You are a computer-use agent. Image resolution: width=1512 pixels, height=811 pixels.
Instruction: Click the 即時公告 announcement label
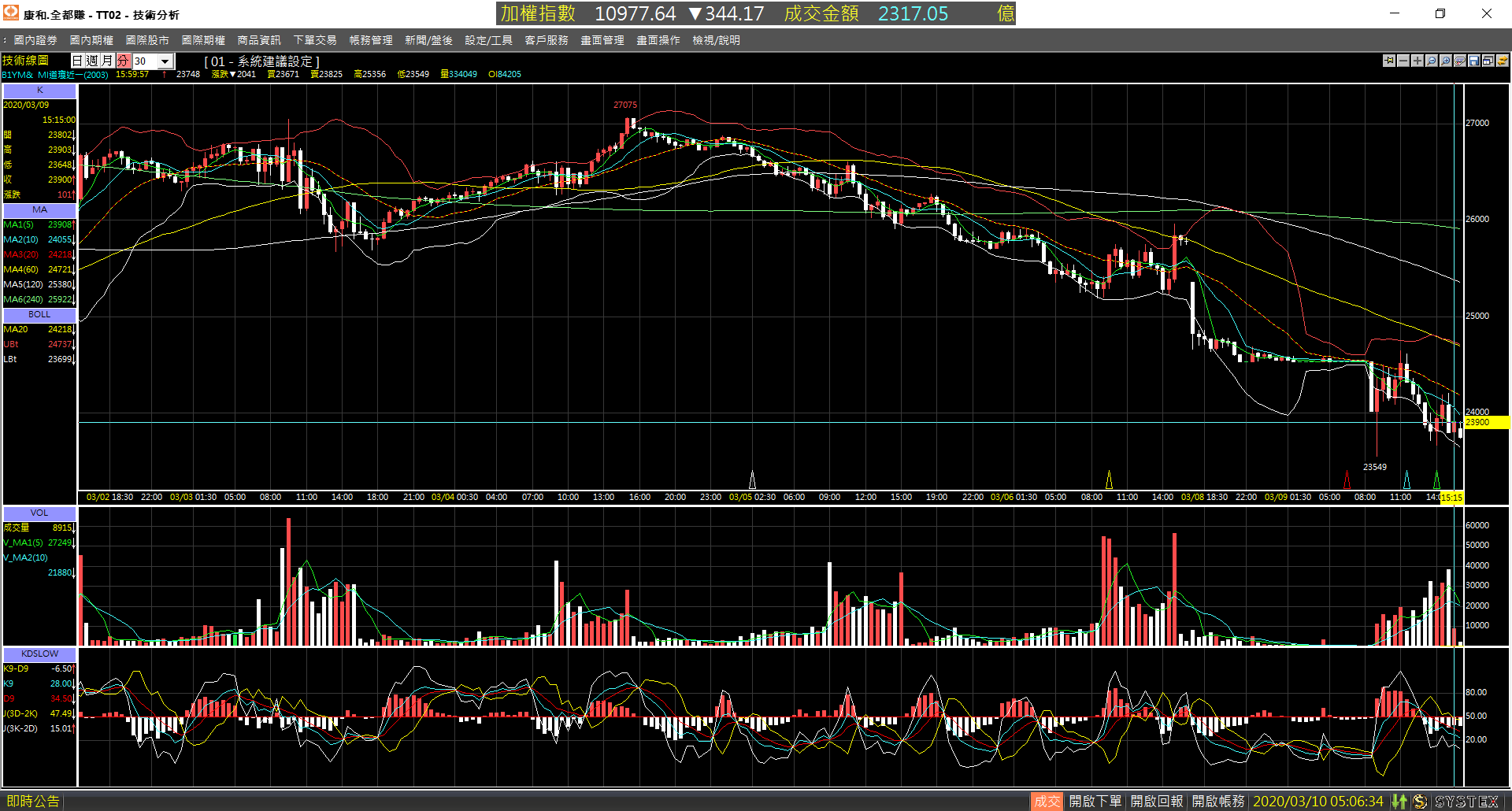coord(33,802)
